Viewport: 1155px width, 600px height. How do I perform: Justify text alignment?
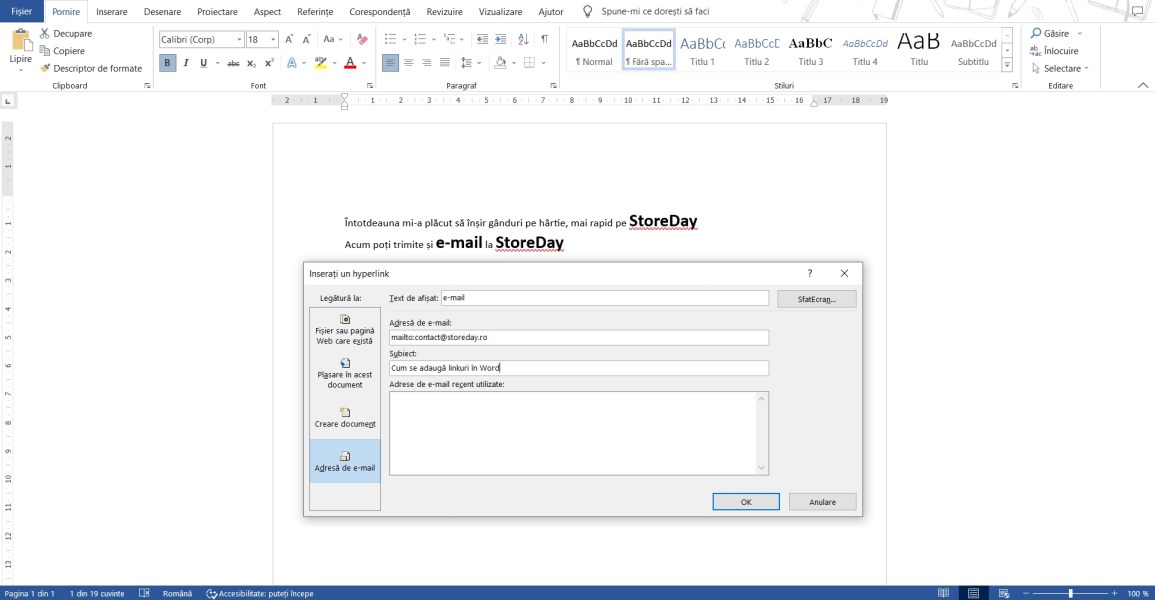[x=444, y=63]
